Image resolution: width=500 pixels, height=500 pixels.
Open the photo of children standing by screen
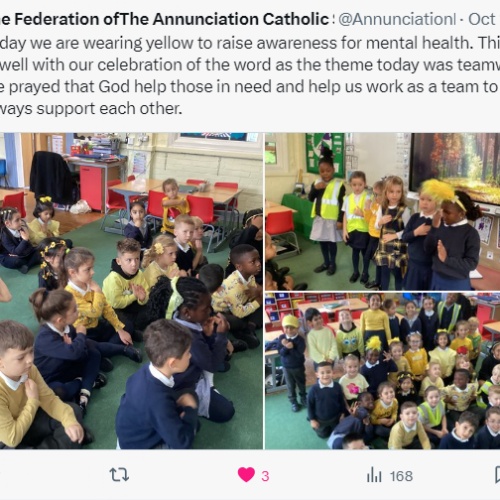click(383, 211)
